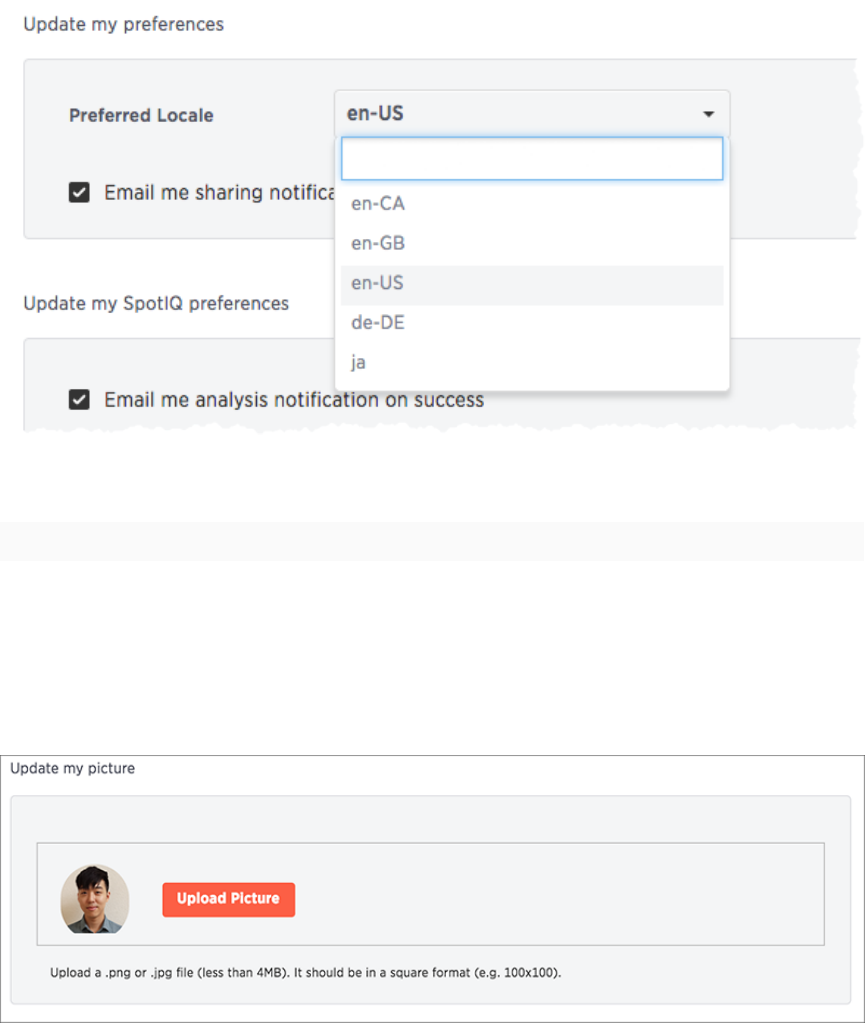Uncheck Email me sharing notifications checkbox
Screen dimensions: 865x1023
click(79, 192)
